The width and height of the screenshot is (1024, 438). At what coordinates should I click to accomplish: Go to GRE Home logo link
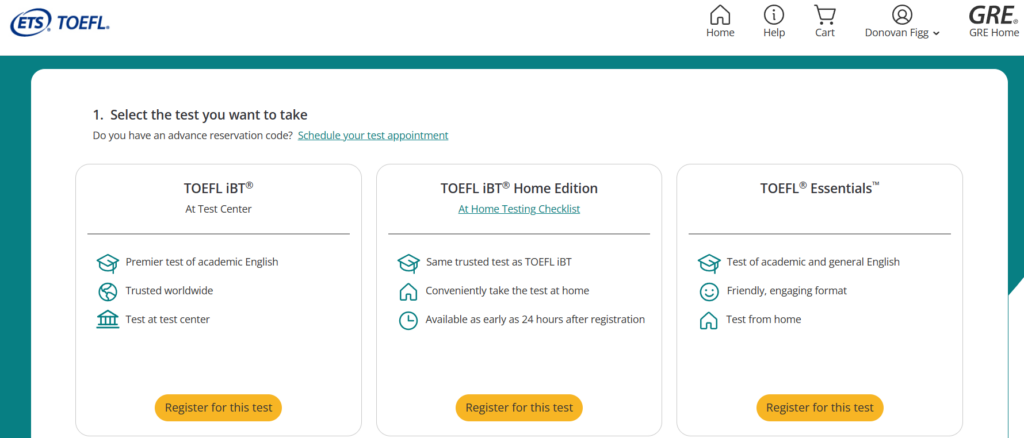pyautogui.click(x=994, y=22)
